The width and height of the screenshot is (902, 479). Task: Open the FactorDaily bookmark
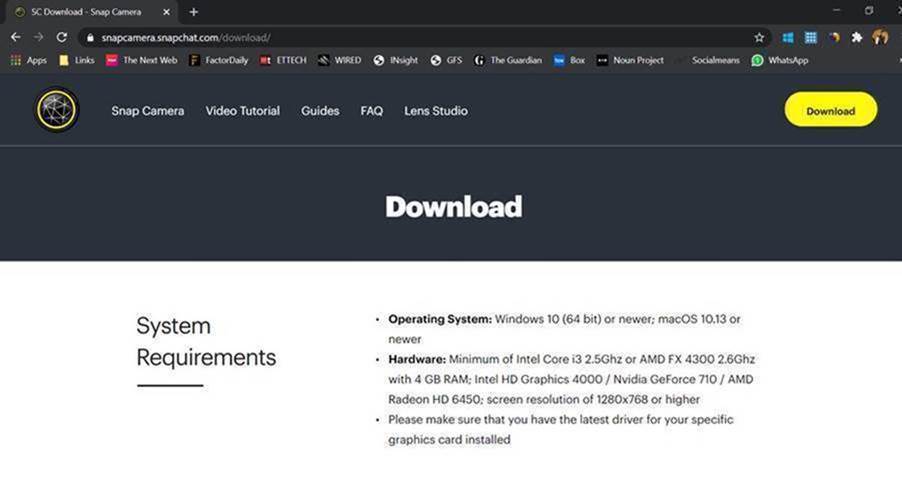pos(219,60)
